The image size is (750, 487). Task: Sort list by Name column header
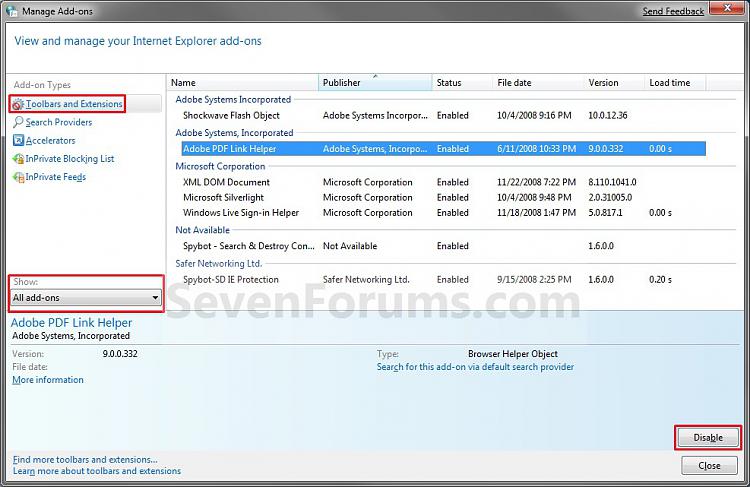point(243,82)
